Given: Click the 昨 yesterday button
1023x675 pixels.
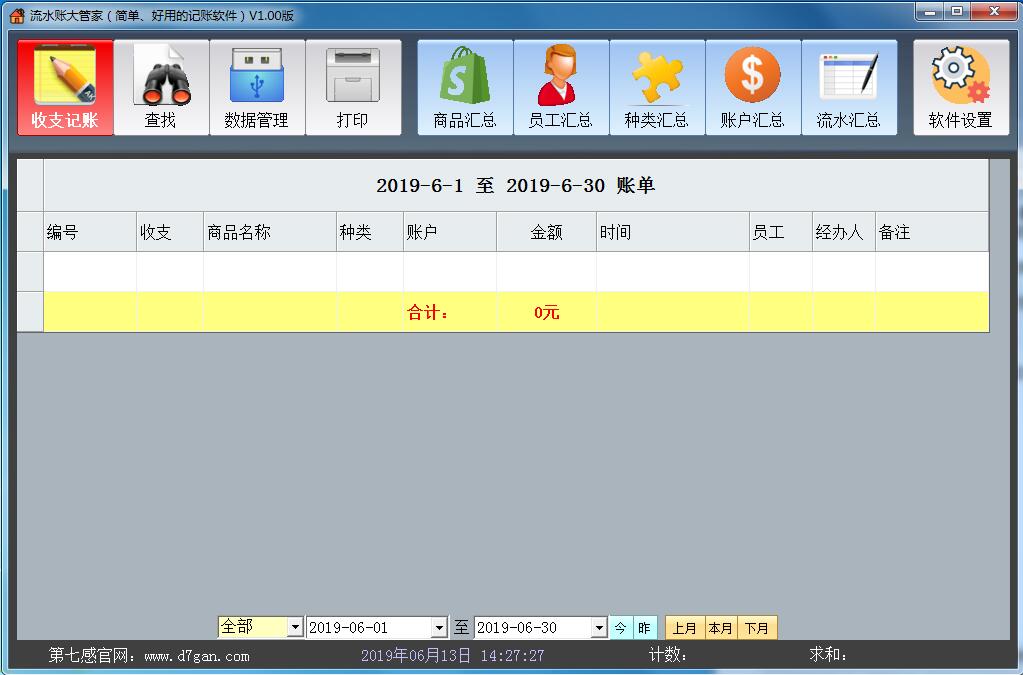Looking at the screenshot, I should pyautogui.click(x=645, y=627).
